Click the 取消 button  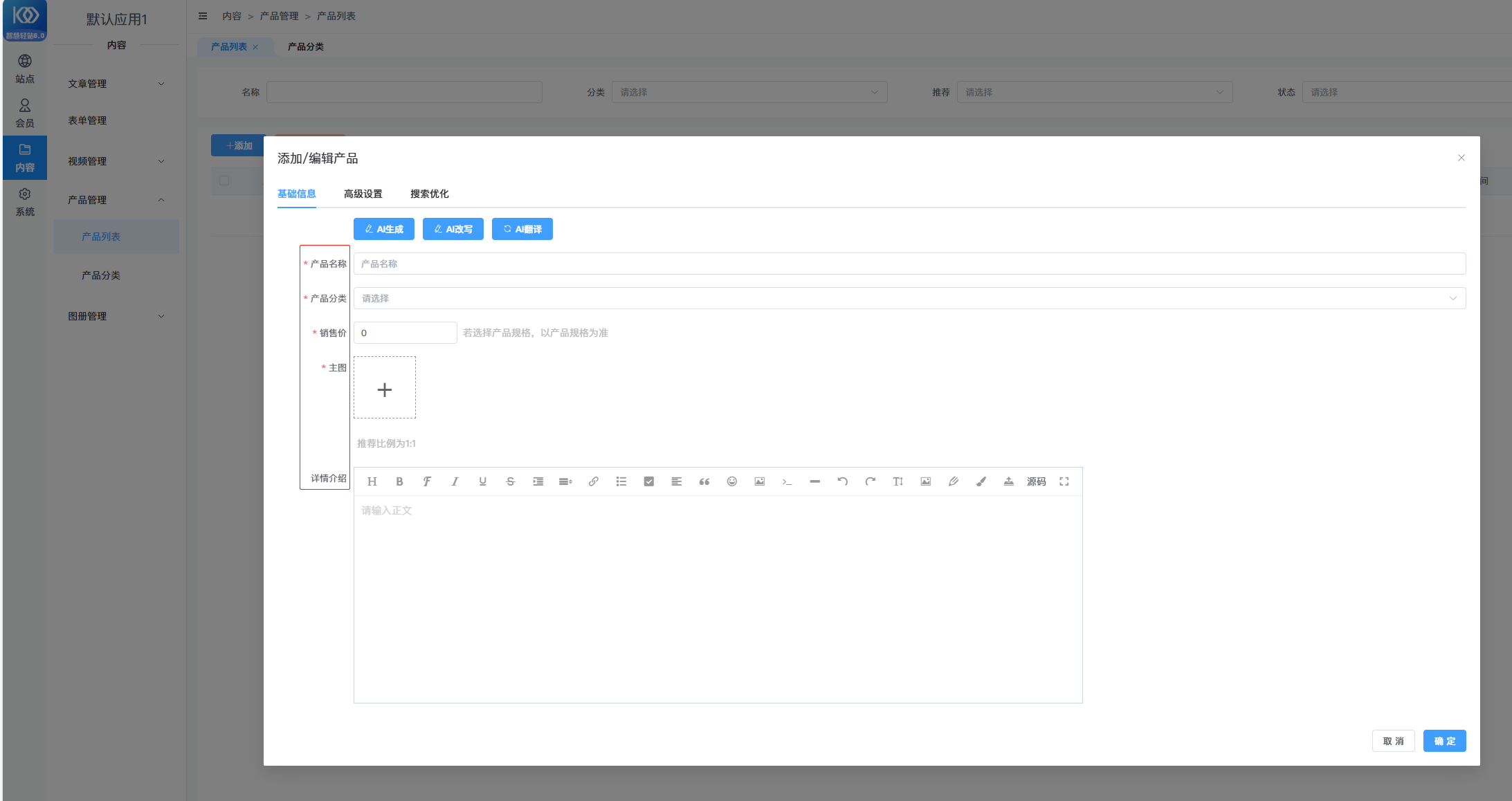(1394, 741)
